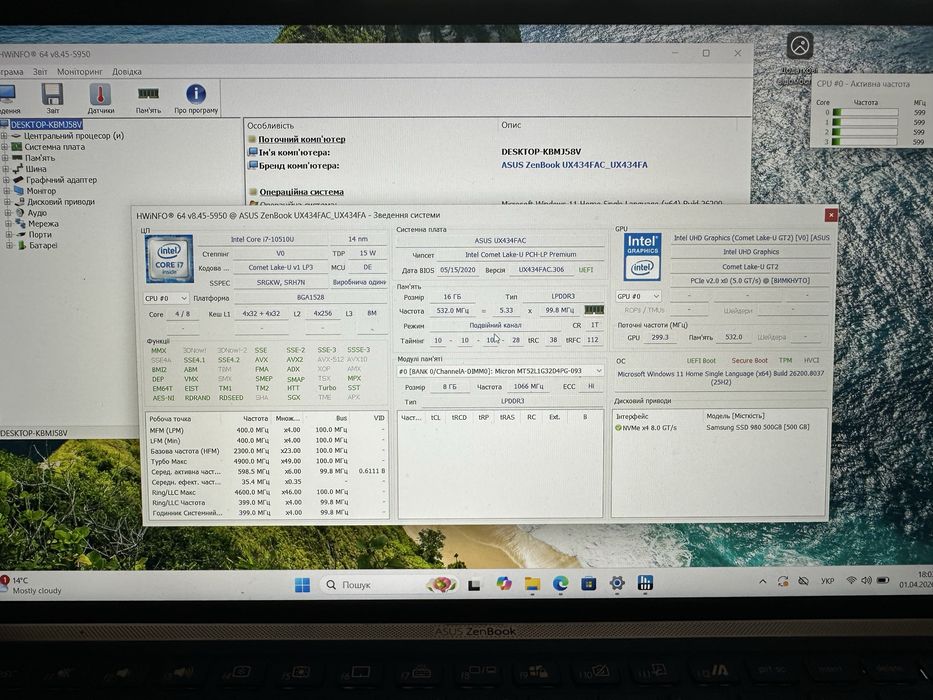Click the Intel Core i7 logo badge
Image resolution: width=933 pixels, height=700 pixels.
click(169, 259)
